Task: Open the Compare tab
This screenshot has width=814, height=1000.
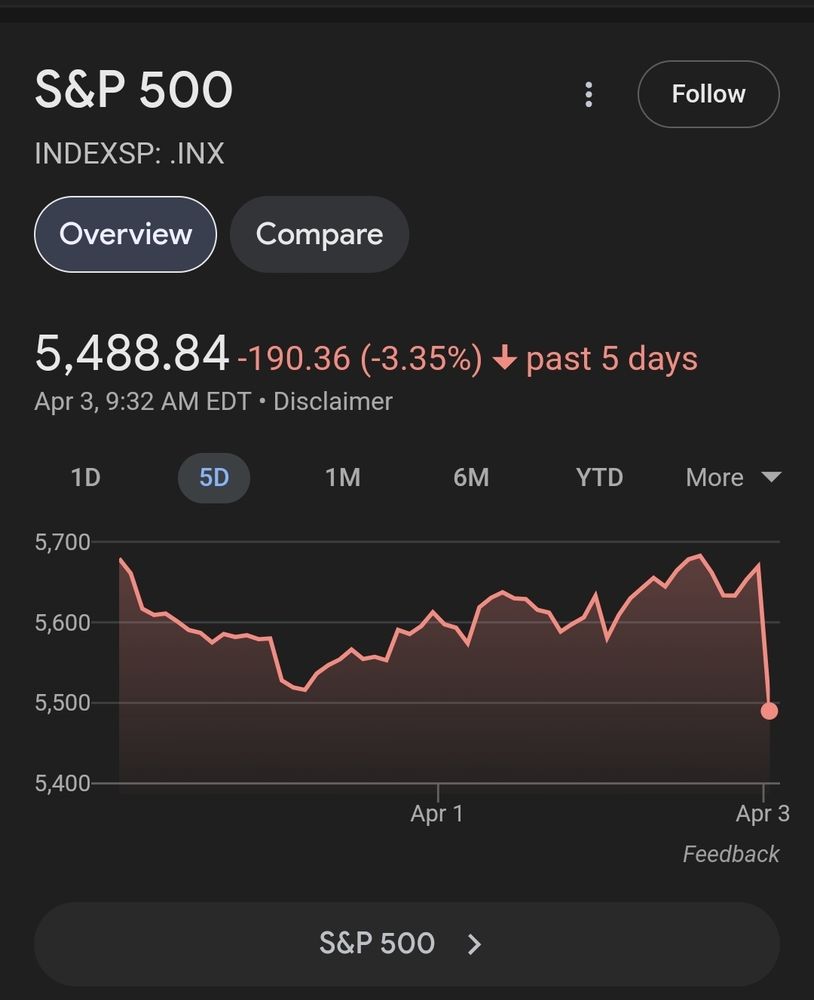Action: click(x=319, y=234)
